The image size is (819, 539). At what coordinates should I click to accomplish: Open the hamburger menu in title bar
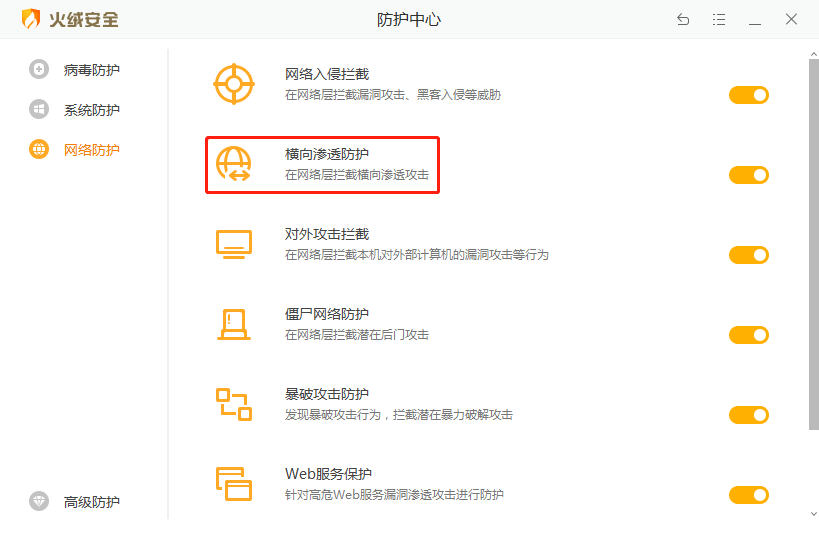[719, 19]
